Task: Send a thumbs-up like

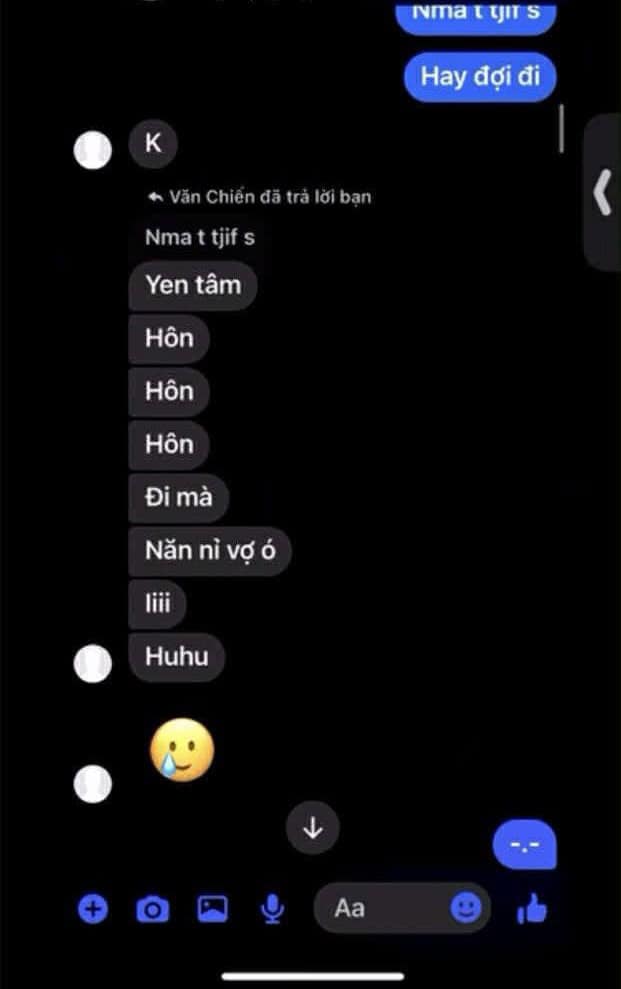Action: (532, 909)
